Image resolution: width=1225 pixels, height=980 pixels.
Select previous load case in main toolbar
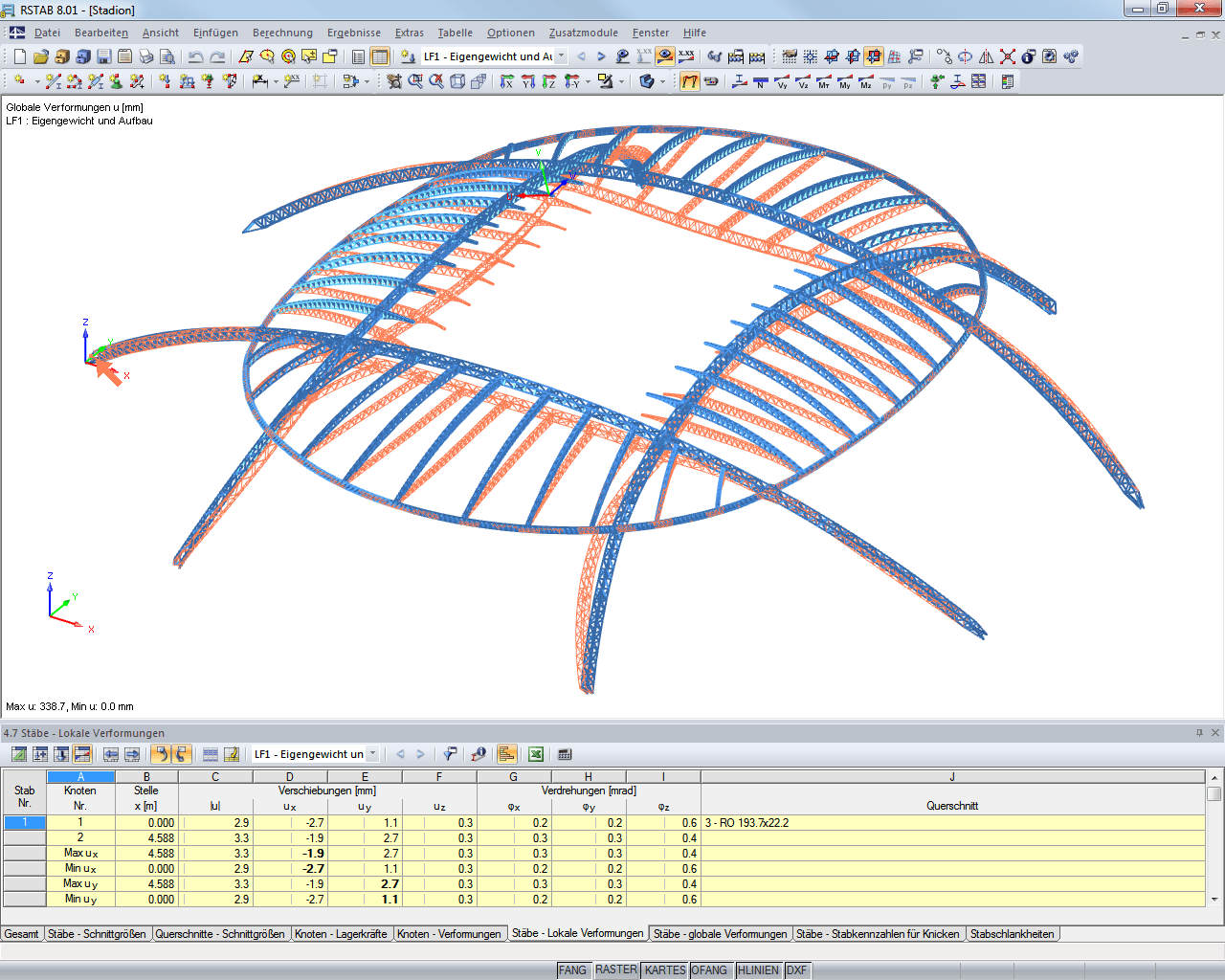point(581,56)
